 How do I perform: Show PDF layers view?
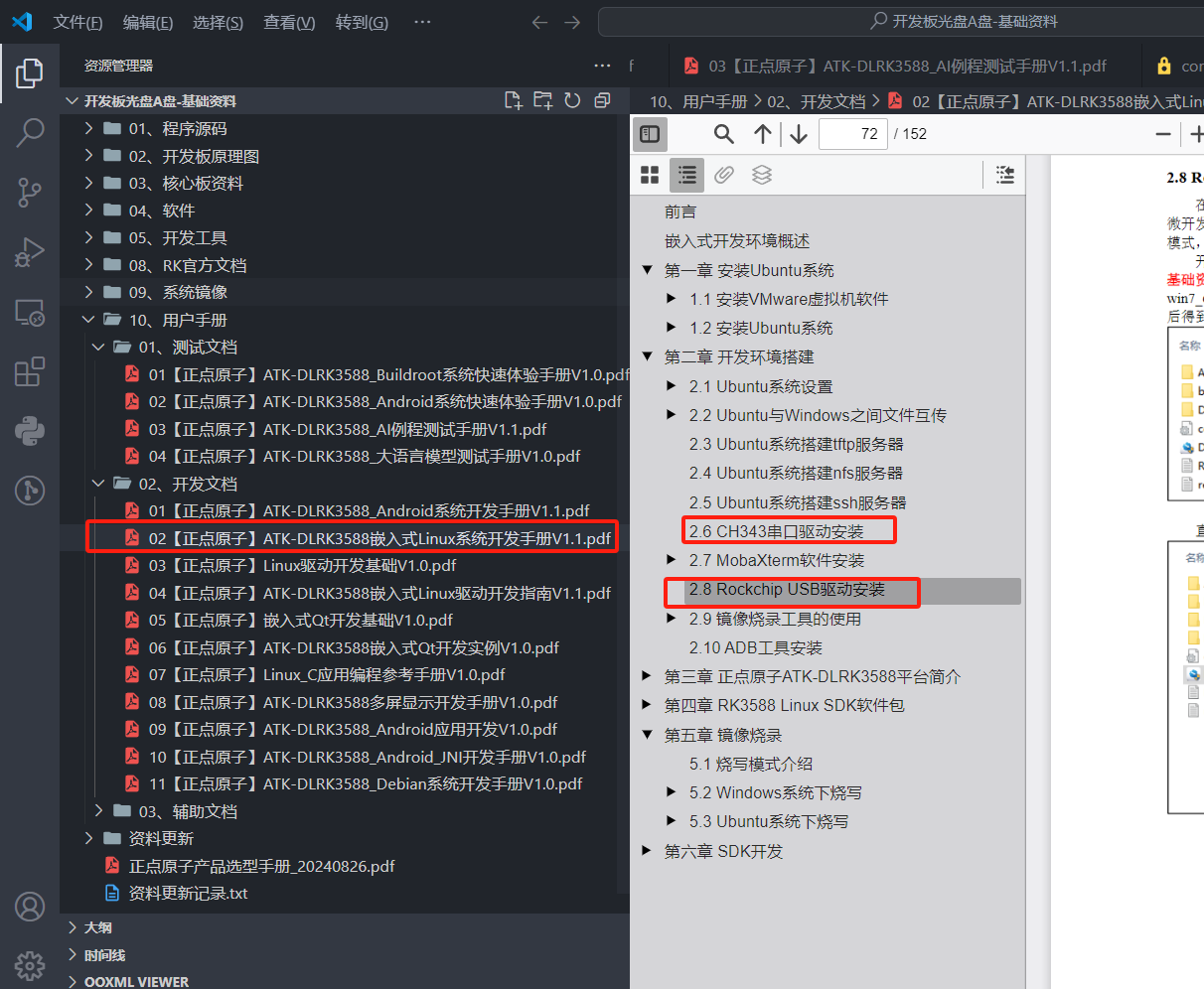click(762, 175)
